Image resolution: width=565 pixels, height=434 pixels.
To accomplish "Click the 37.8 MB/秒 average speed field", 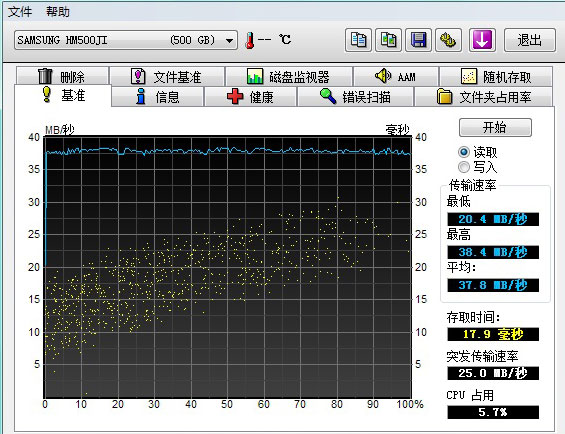I will click(493, 285).
